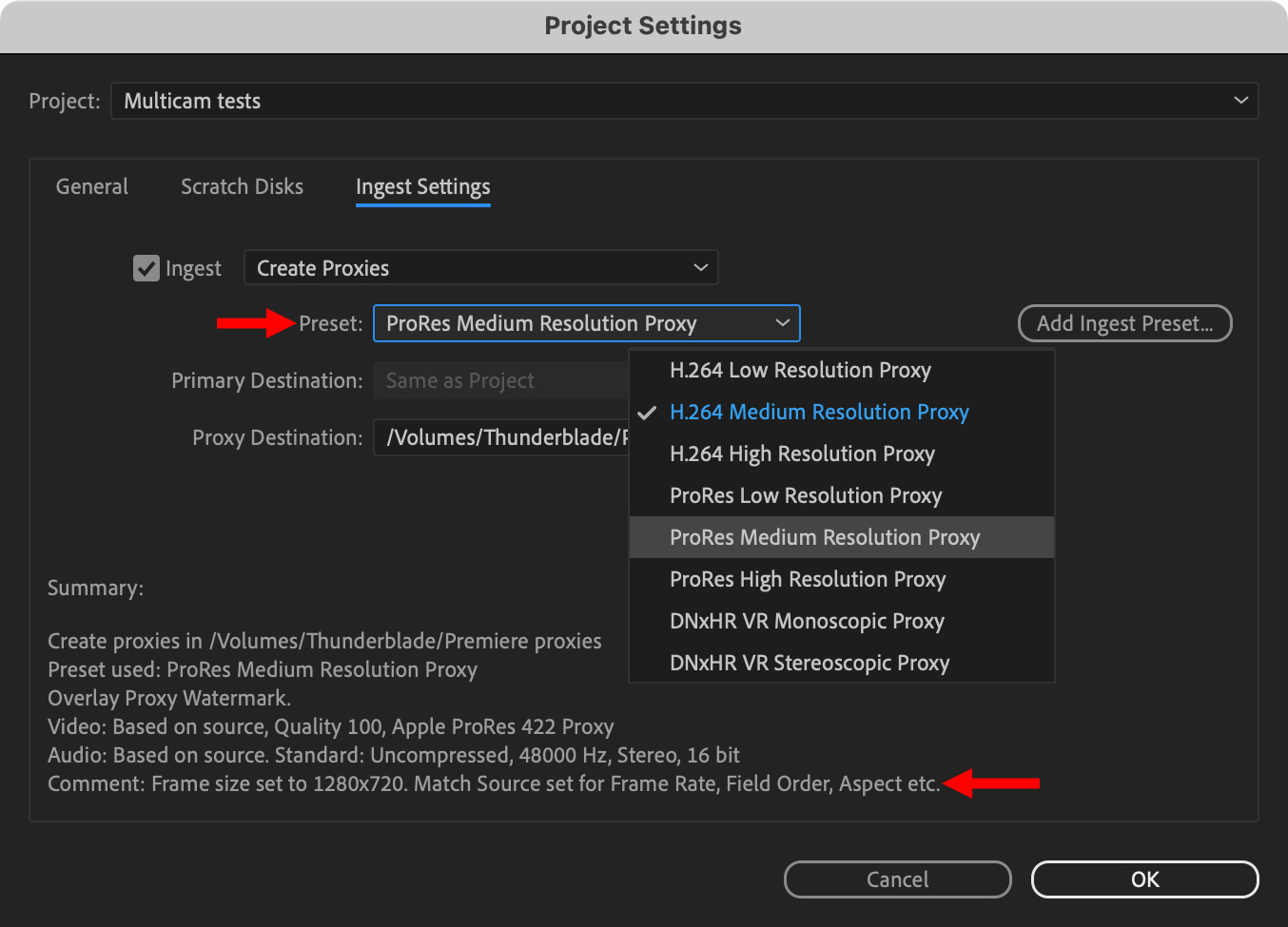
Task: Click the Proxy Destination path field
Action: [x=501, y=437]
